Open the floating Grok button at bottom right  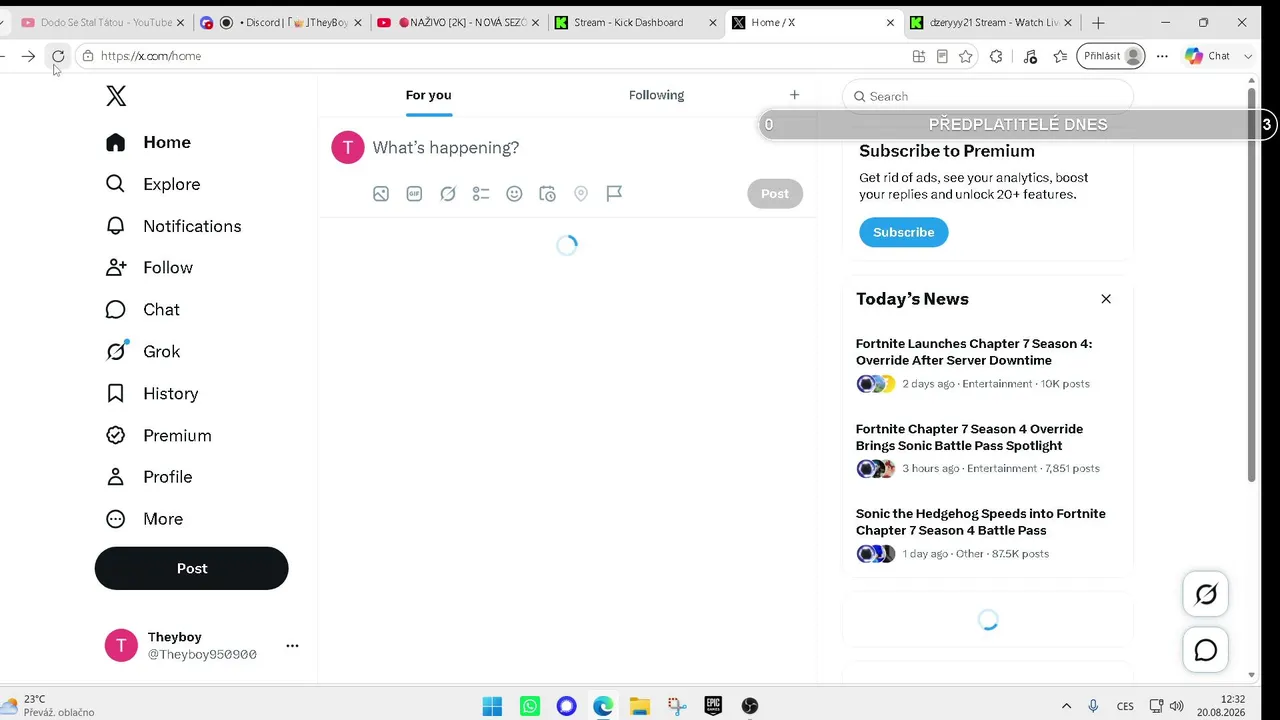point(1206,595)
